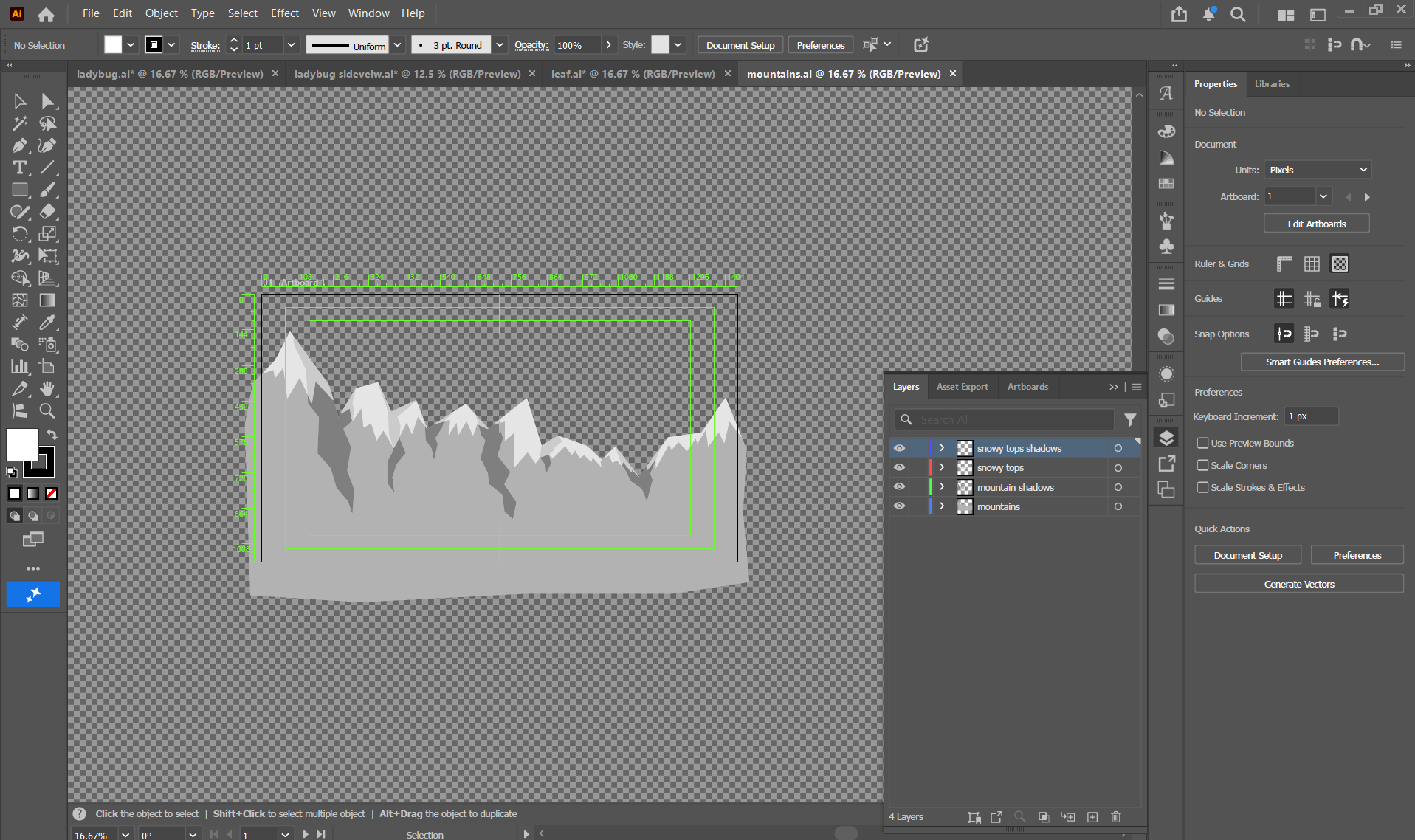Select the Rectangle tool
The width and height of the screenshot is (1415, 840).
click(x=20, y=190)
